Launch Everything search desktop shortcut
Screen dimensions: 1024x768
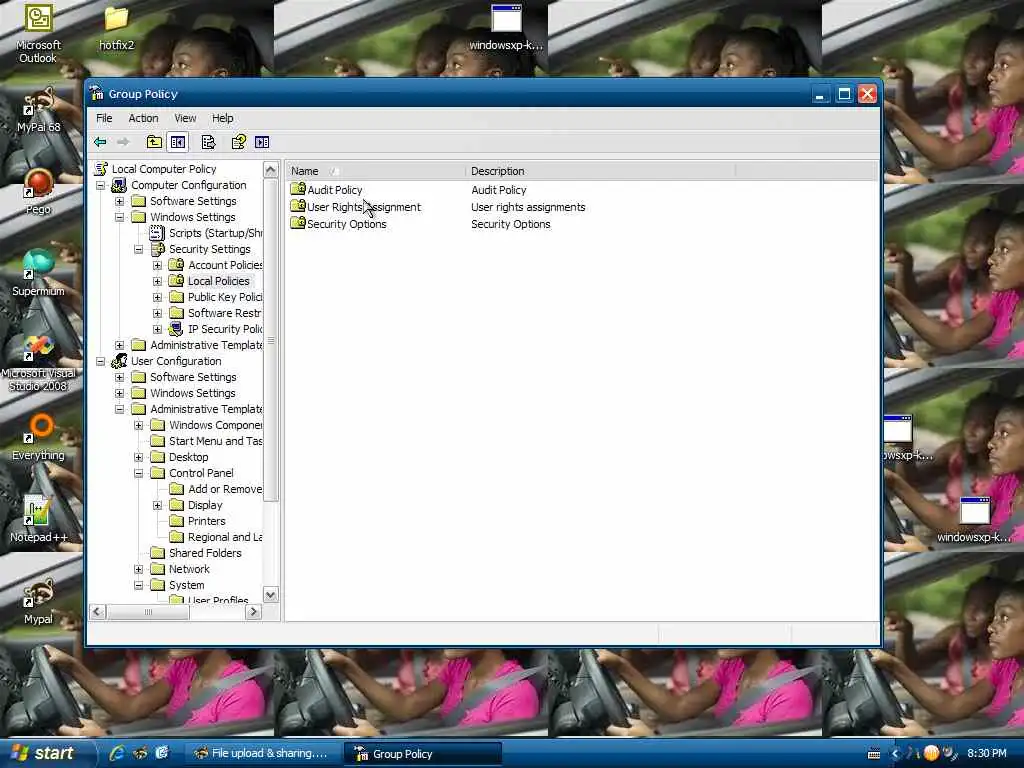coord(38,438)
